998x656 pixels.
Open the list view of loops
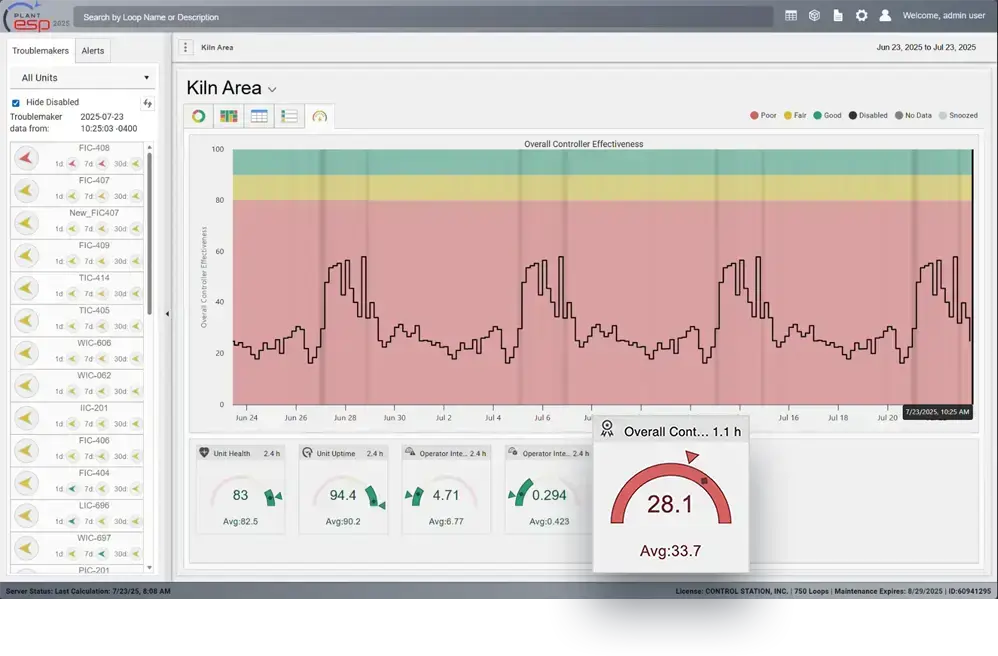[x=289, y=115]
